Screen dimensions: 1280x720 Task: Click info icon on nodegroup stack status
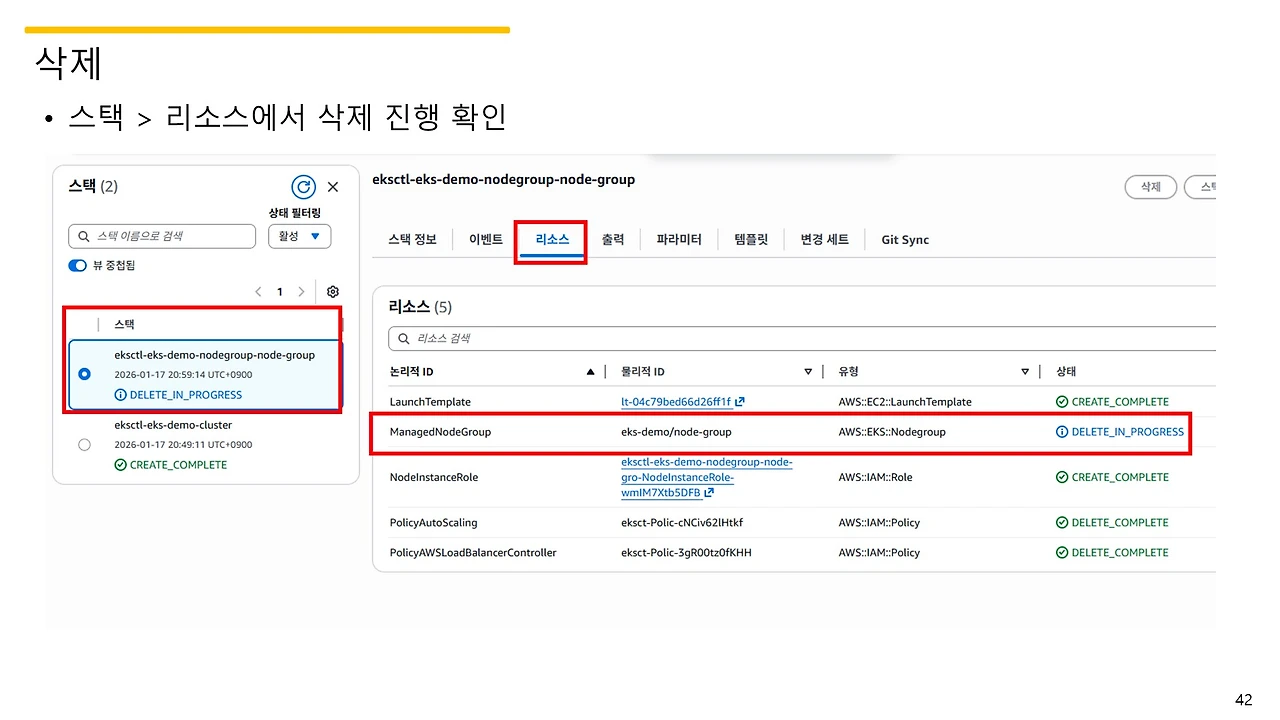(x=121, y=395)
